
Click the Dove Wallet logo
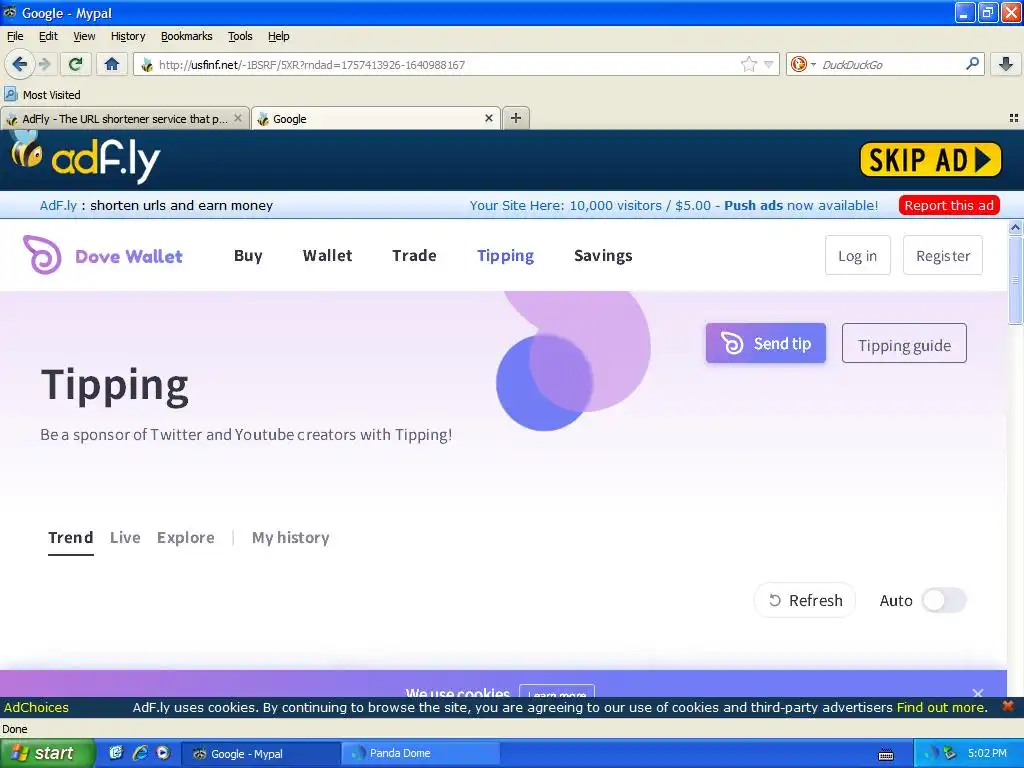click(x=103, y=255)
